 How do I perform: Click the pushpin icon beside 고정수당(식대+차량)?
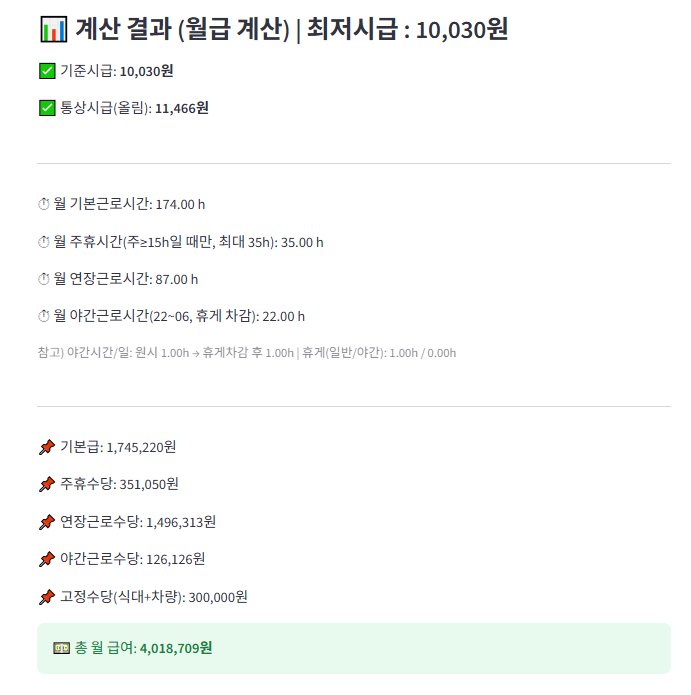(47, 597)
